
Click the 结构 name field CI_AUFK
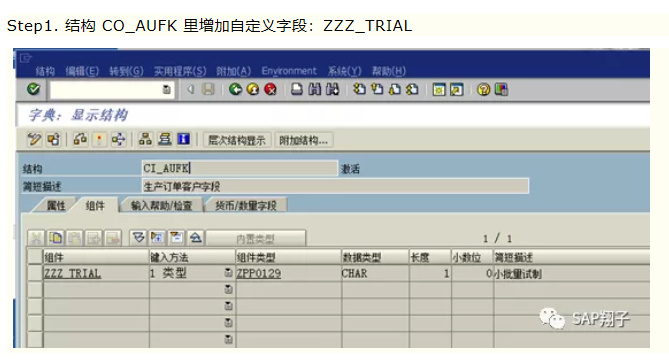tap(239, 168)
